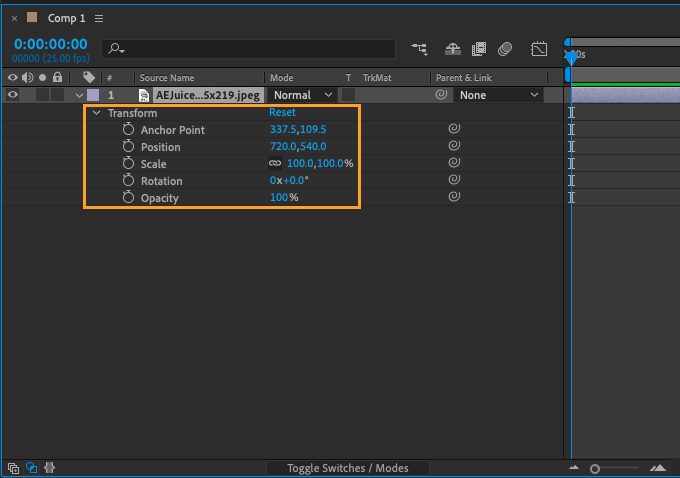Open the Comp 1 panel menu

point(98,18)
